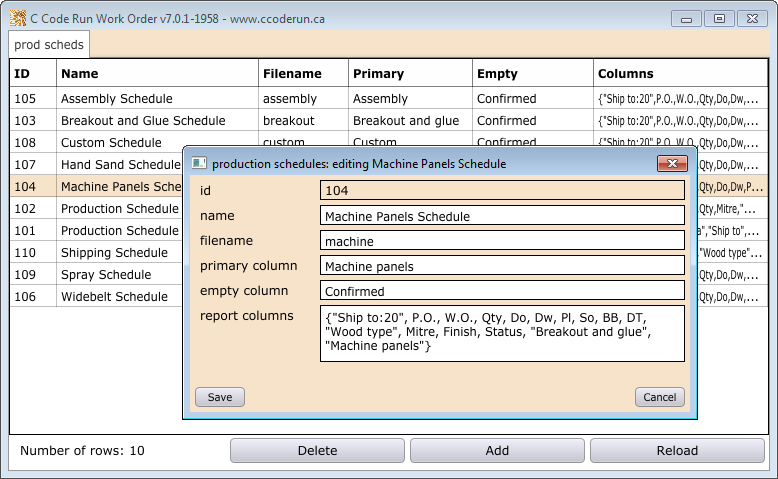The width and height of the screenshot is (778, 479).
Task: Close the C Code Run Work Order window
Action: tap(752, 19)
